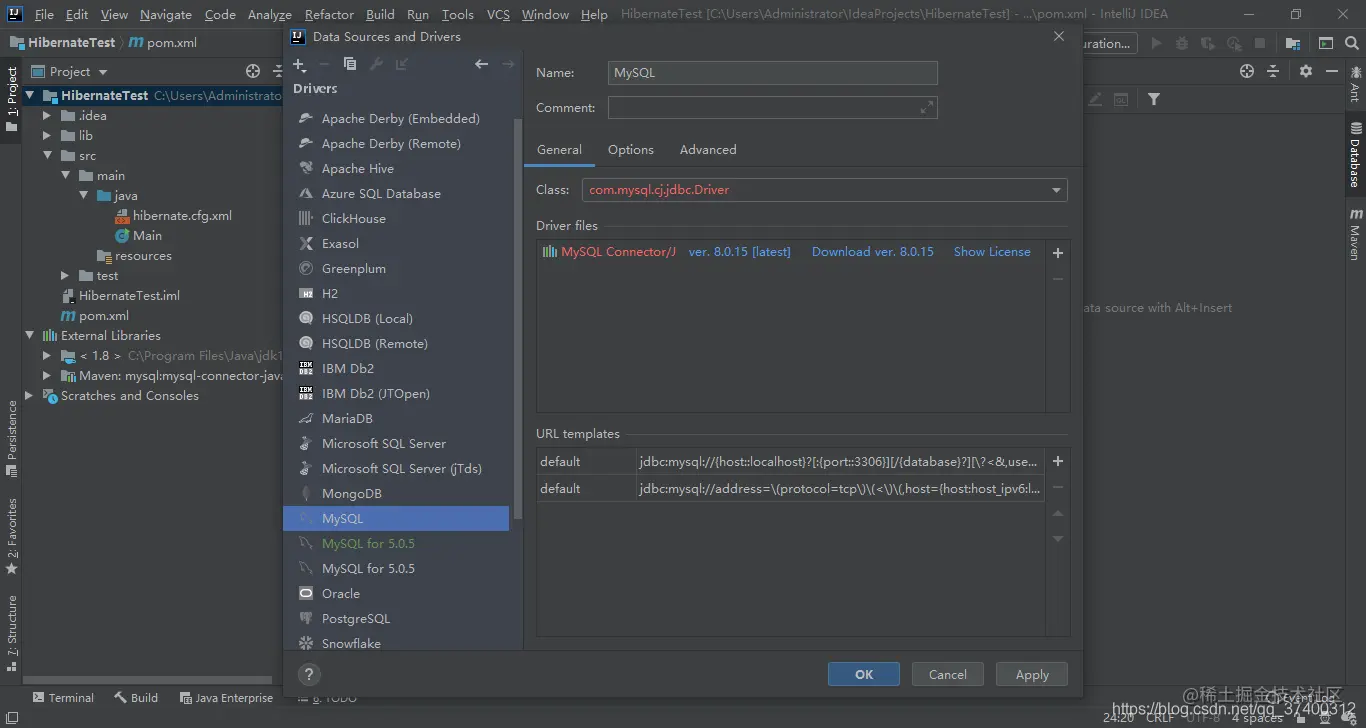The height and width of the screenshot is (728, 1366).
Task: Expand Scratches and Consoles node
Action: [30, 396]
